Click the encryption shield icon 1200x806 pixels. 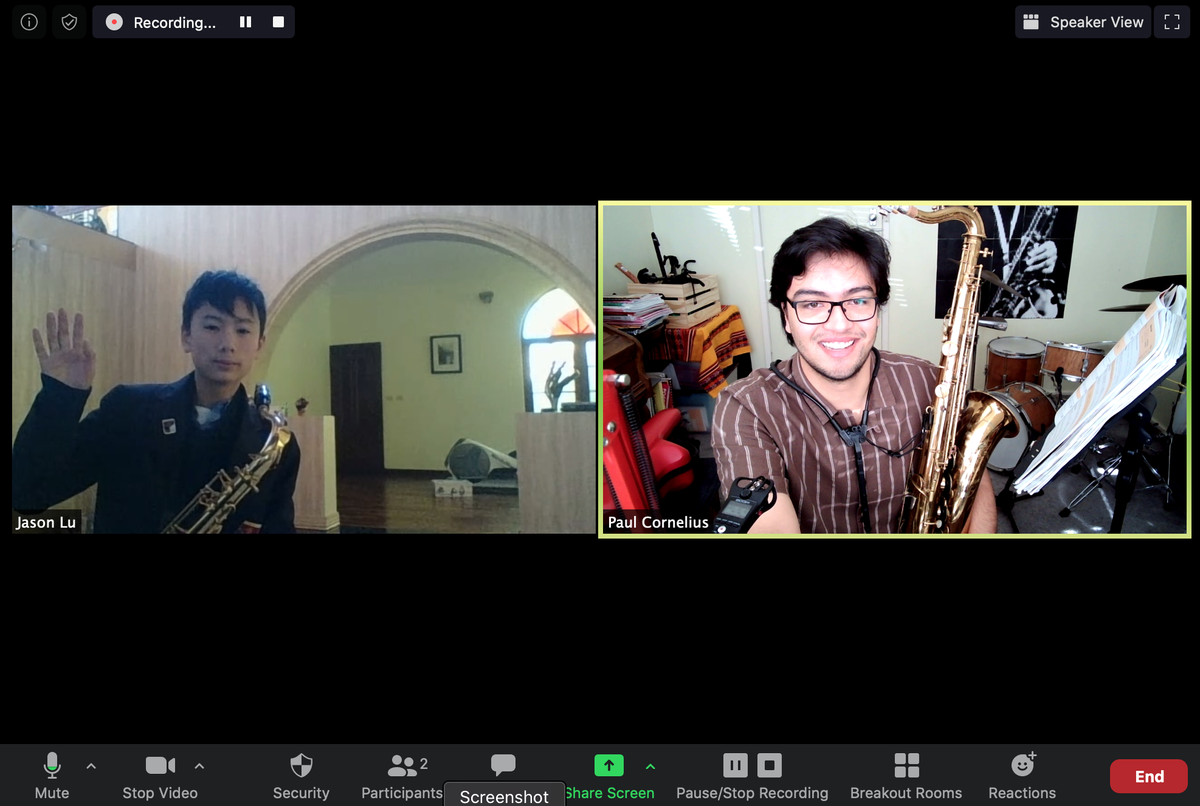point(69,22)
